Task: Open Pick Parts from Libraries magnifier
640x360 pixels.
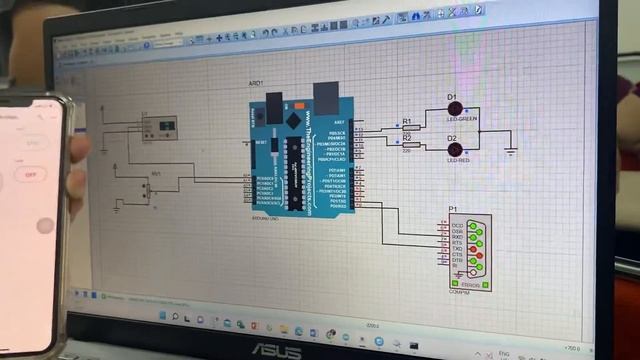Action: click(x=355, y=24)
